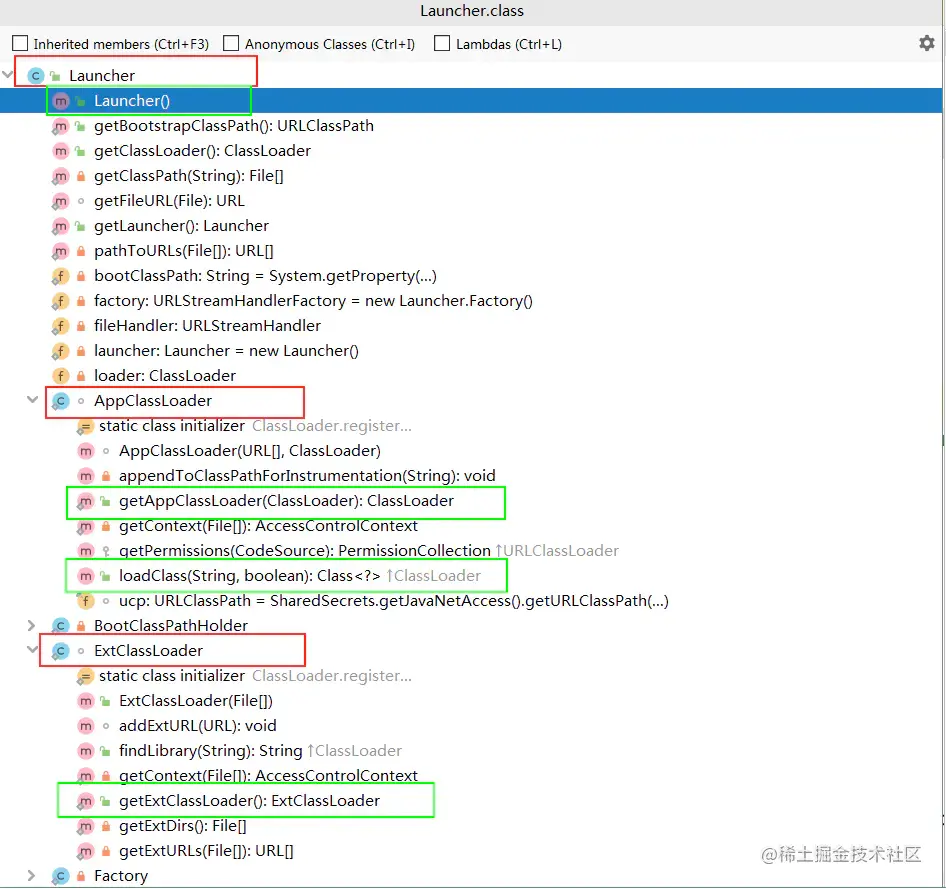
Task: Select getBootstrapClassPath(): URLClassPath
Action: coord(234,126)
